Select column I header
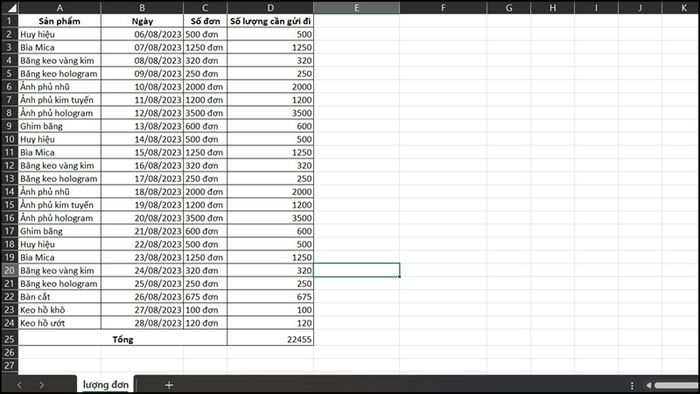This screenshot has width=700, height=394. (x=596, y=8)
